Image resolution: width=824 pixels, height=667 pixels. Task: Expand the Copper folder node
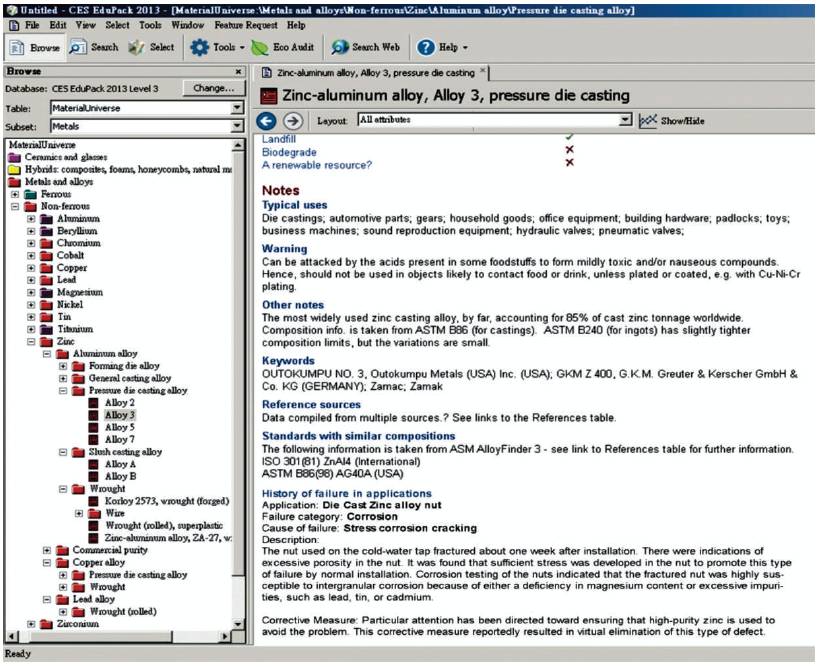coord(31,268)
